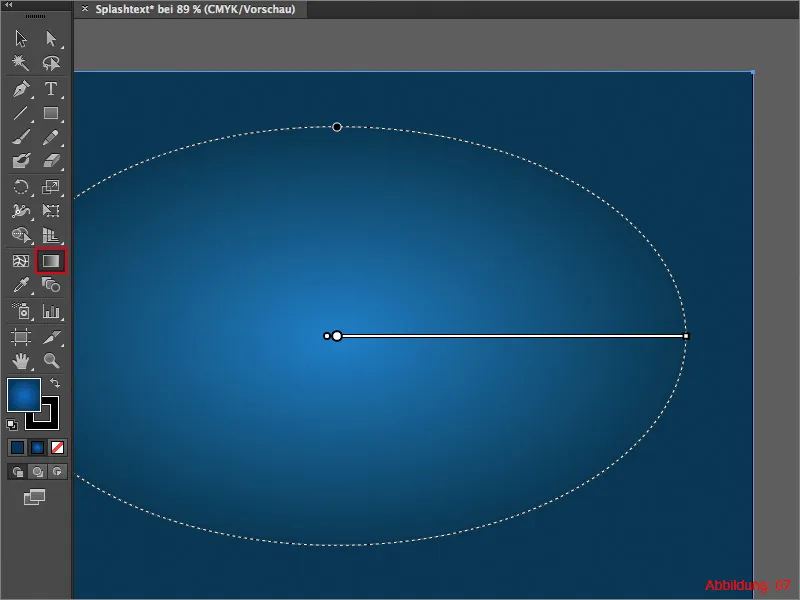Screen dimensions: 800x600
Task: Activate the Symbol Sprayer tool
Action: tap(21, 311)
